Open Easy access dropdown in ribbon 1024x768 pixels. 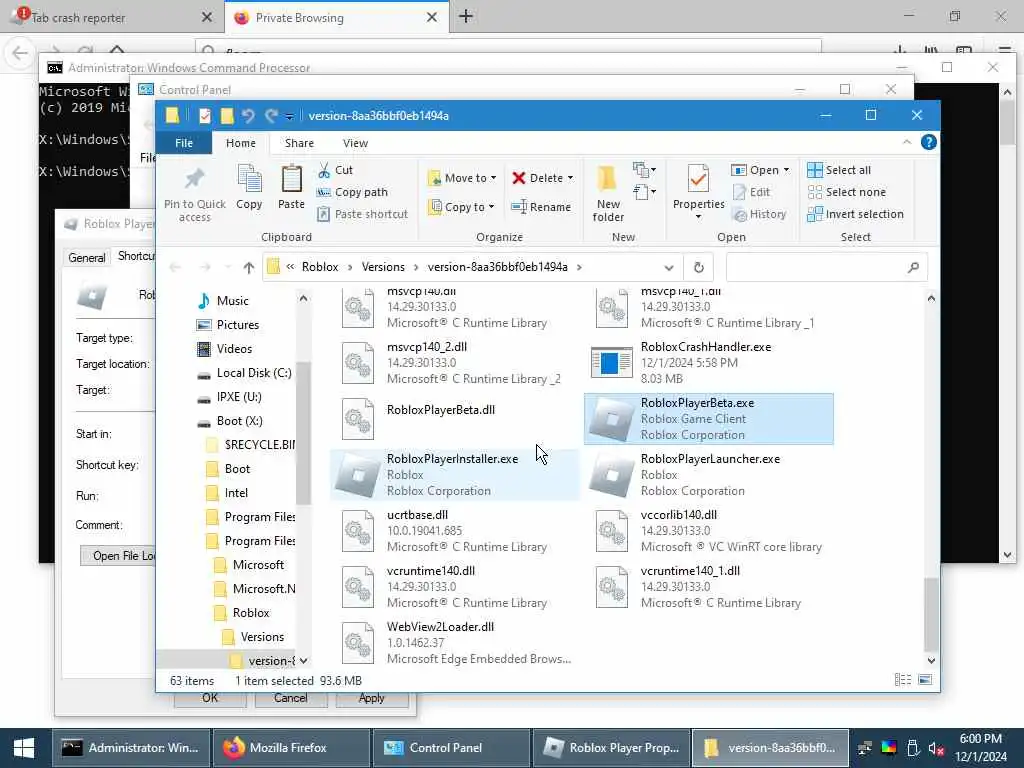click(645, 192)
